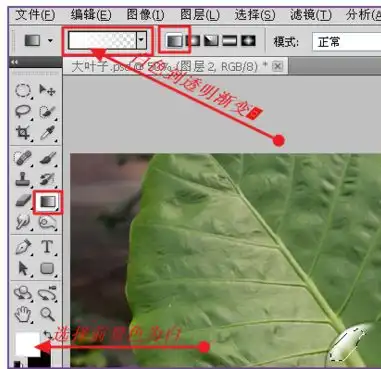Viewport: 381px width, 369px height.
Task: Click the white-to-transparent gradient preview
Action: point(102,40)
